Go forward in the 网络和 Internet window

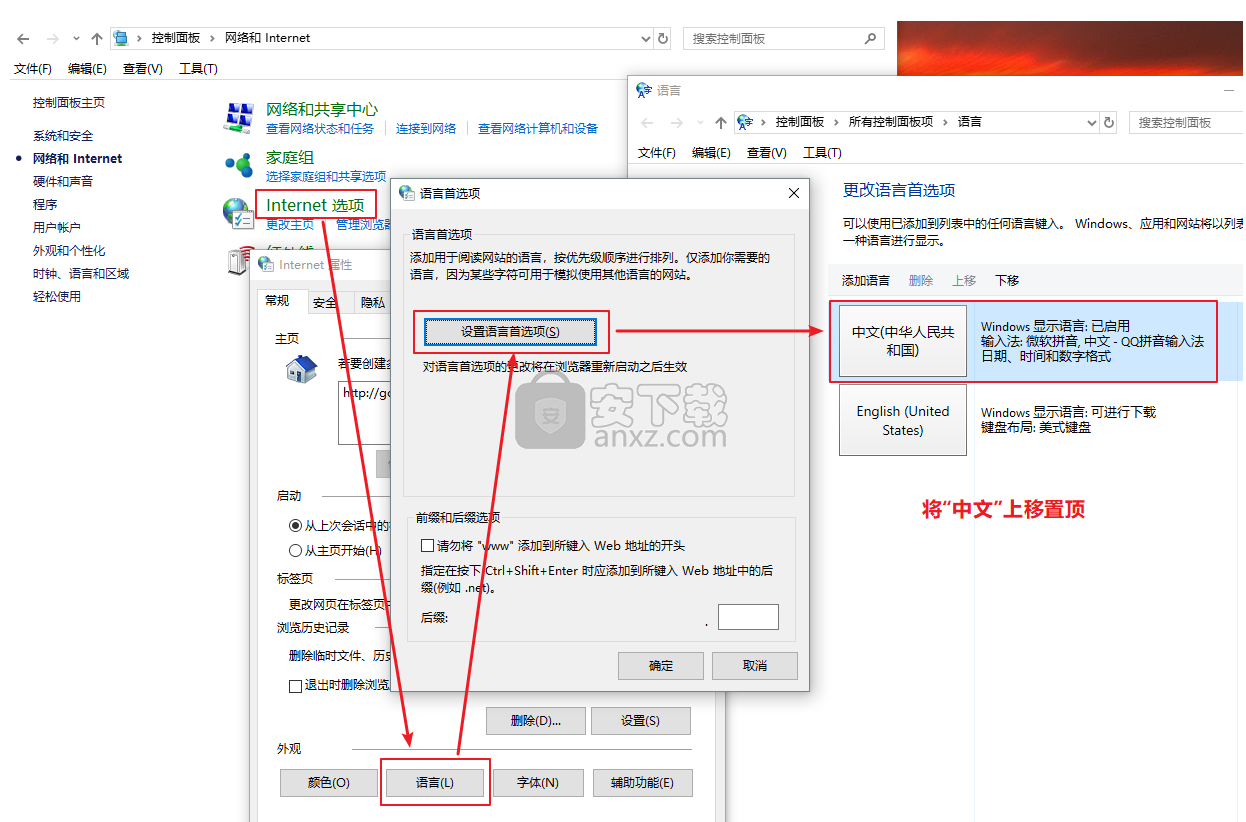[52, 39]
